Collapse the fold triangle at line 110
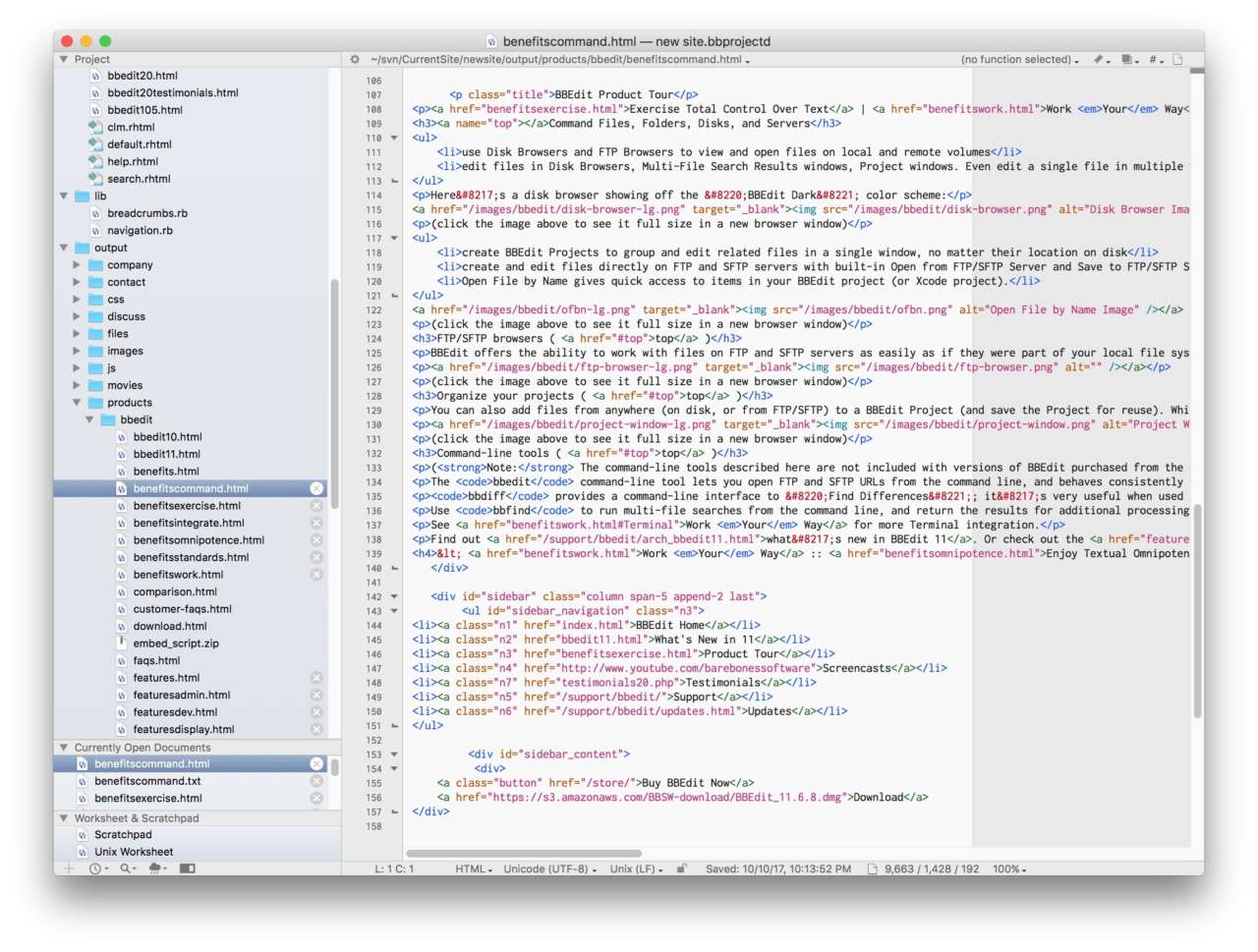Image resolution: width=1258 pixels, height=952 pixels. [395, 138]
